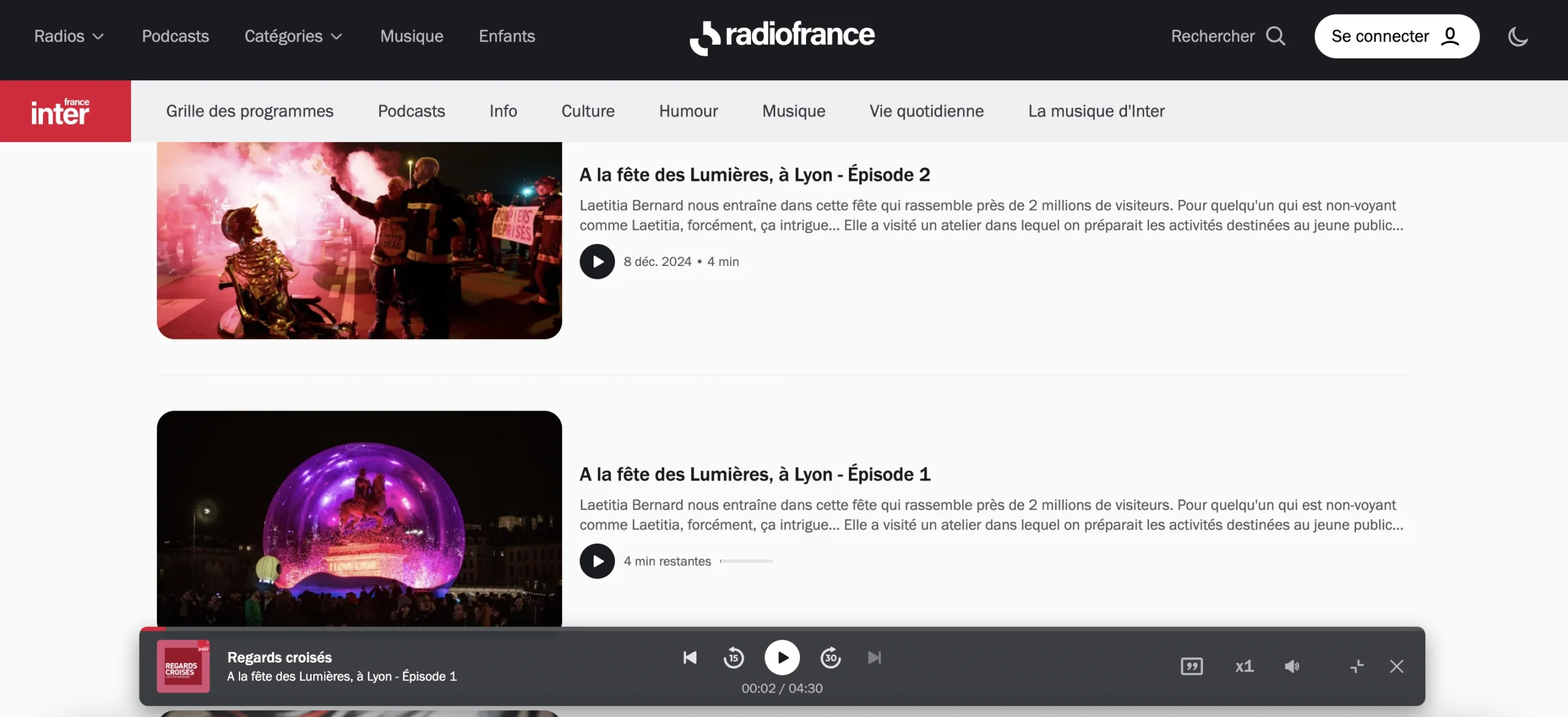Go to the previous track
Image resolution: width=1568 pixels, height=717 pixels.
(x=690, y=658)
